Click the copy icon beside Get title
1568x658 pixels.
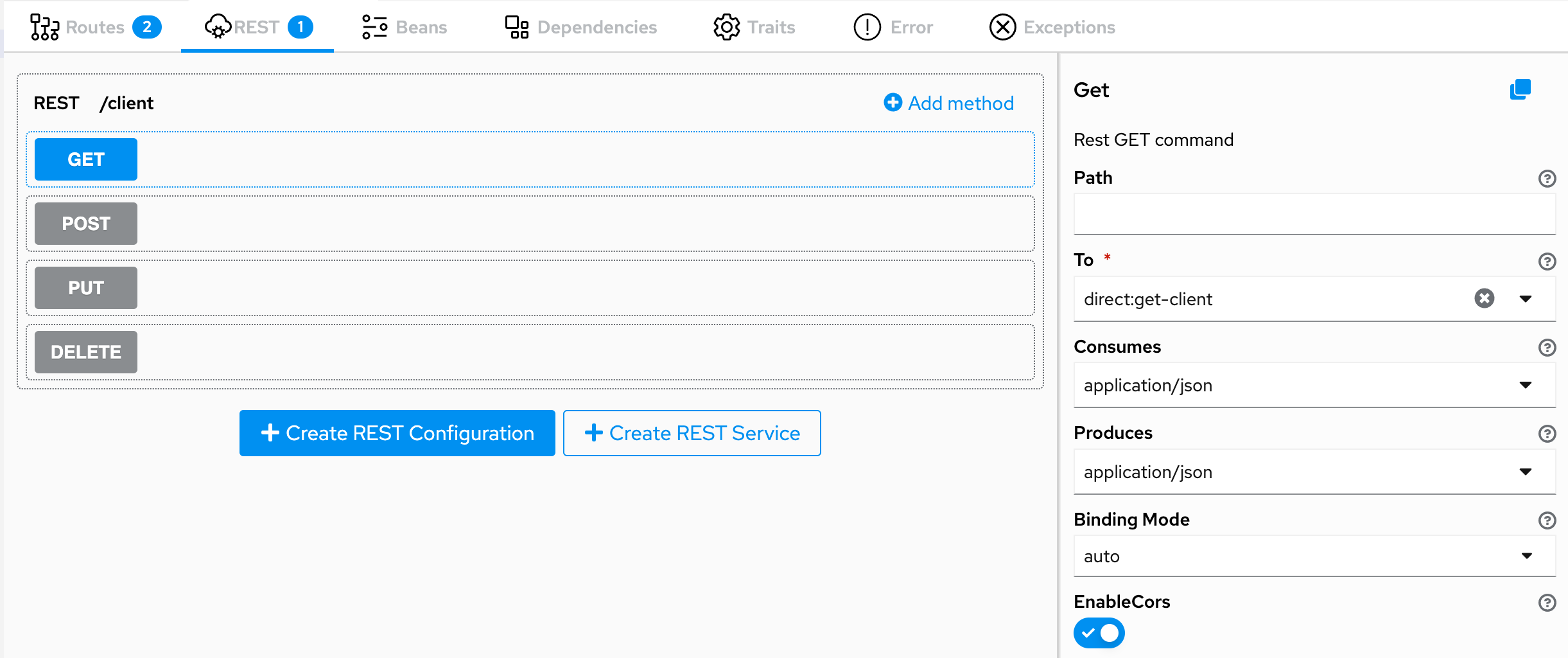[1520, 89]
